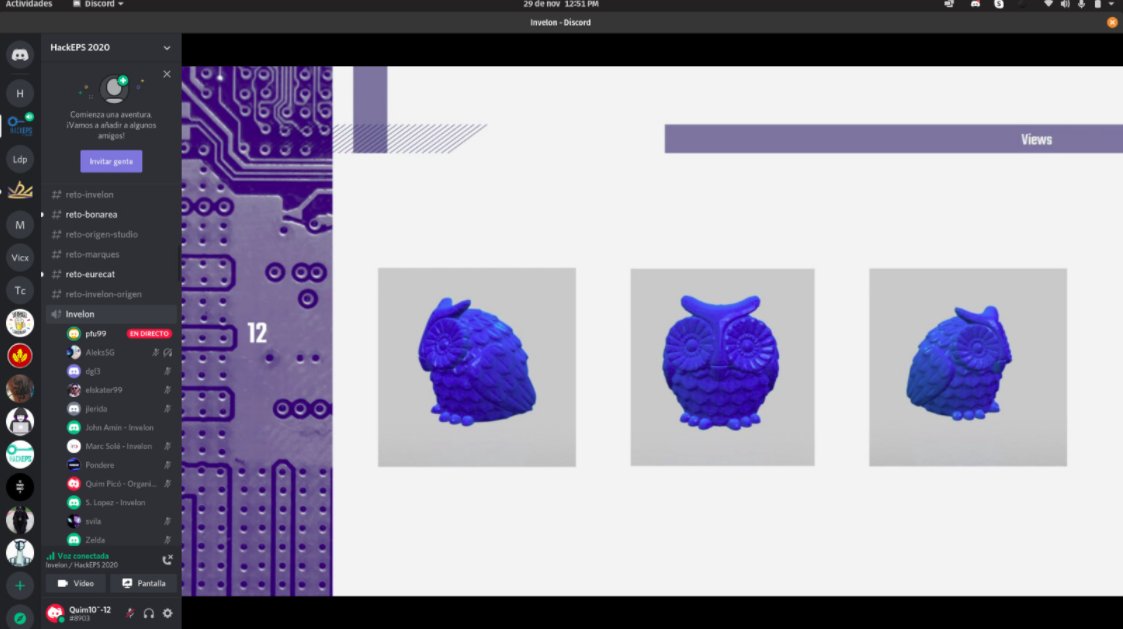Screen dimensions: 1123x629
Task: Open the 'M' server
Action: coord(20,225)
